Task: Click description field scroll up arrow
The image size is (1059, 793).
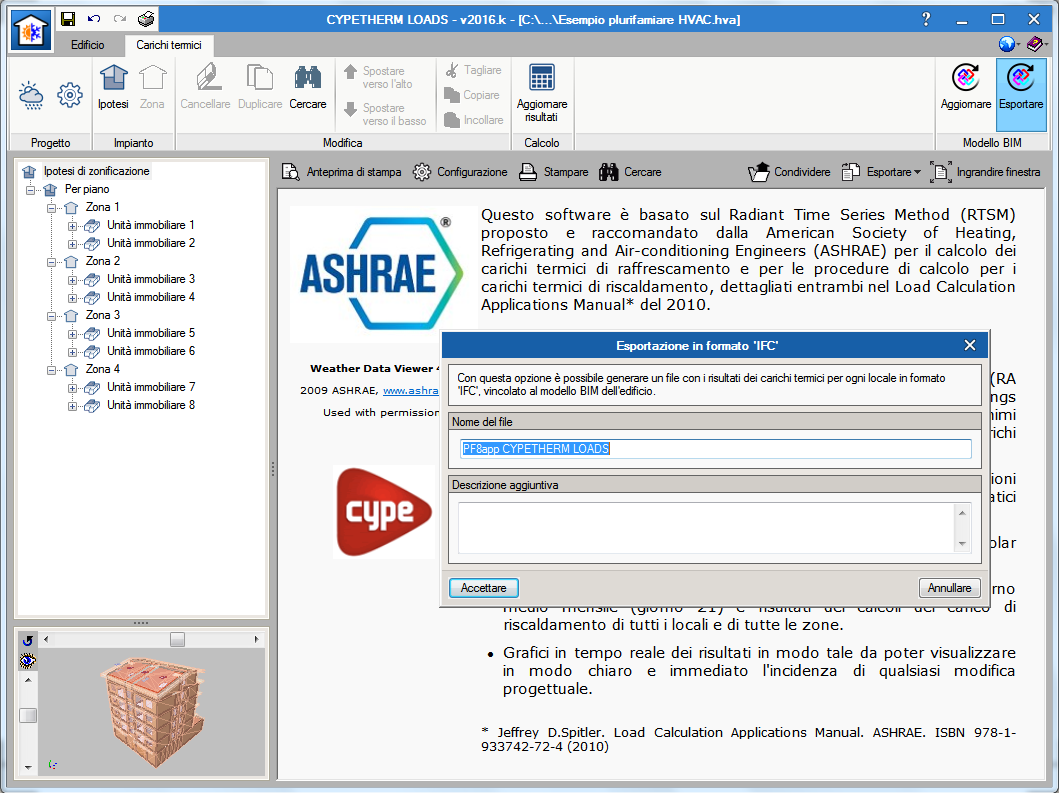Action: pos(962,513)
